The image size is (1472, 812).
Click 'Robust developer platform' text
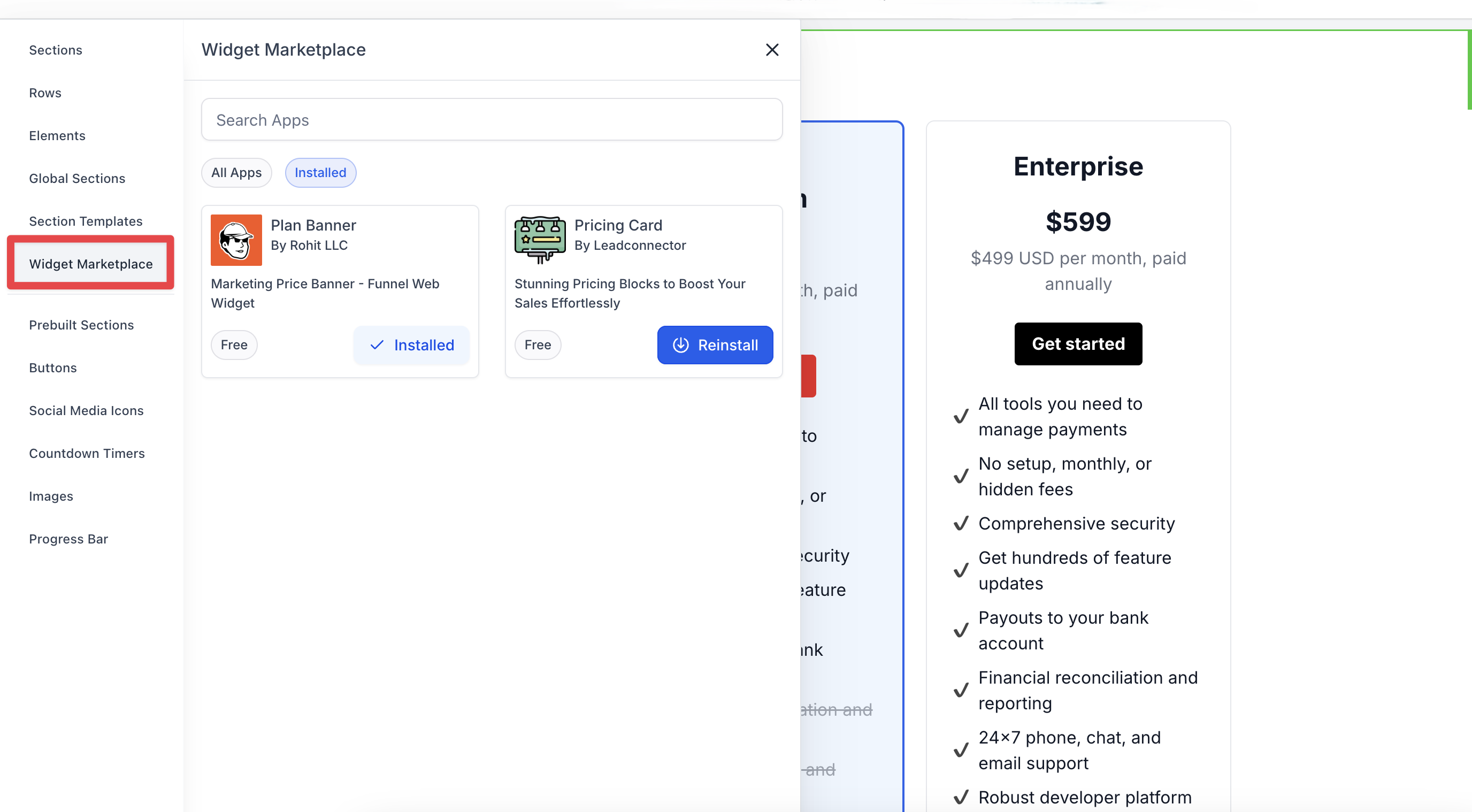[1085, 797]
